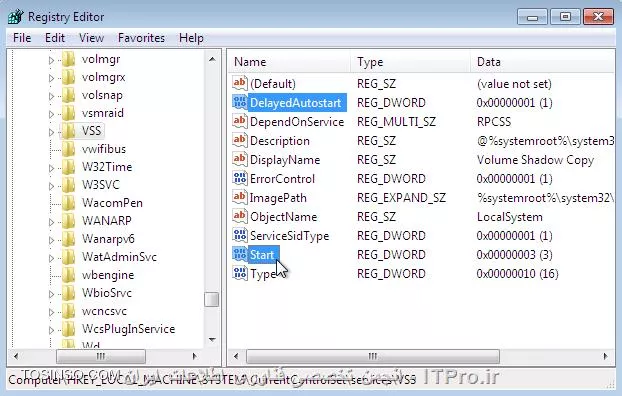Viewport: 622px width, 396px height.
Task: Click the (Default) string value icon
Action: 240,83
